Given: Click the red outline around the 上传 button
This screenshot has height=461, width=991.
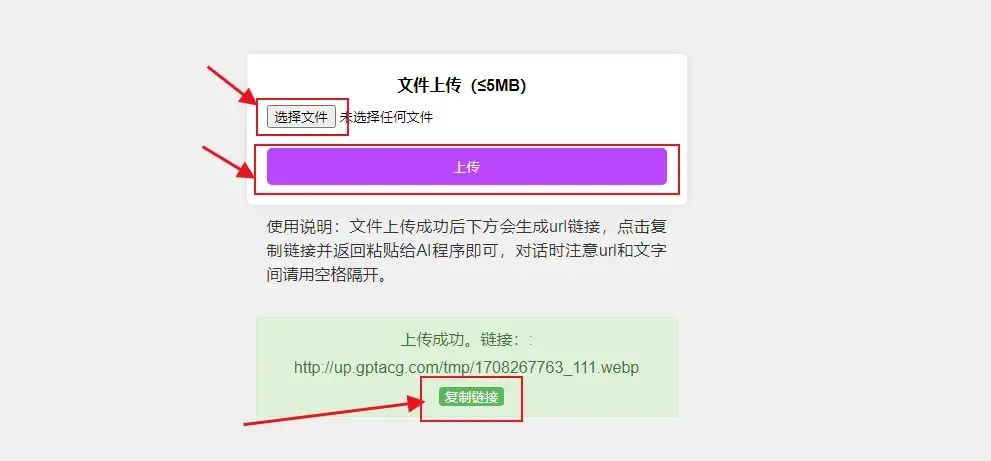Looking at the screenshot, I should (x=466, y=145).
